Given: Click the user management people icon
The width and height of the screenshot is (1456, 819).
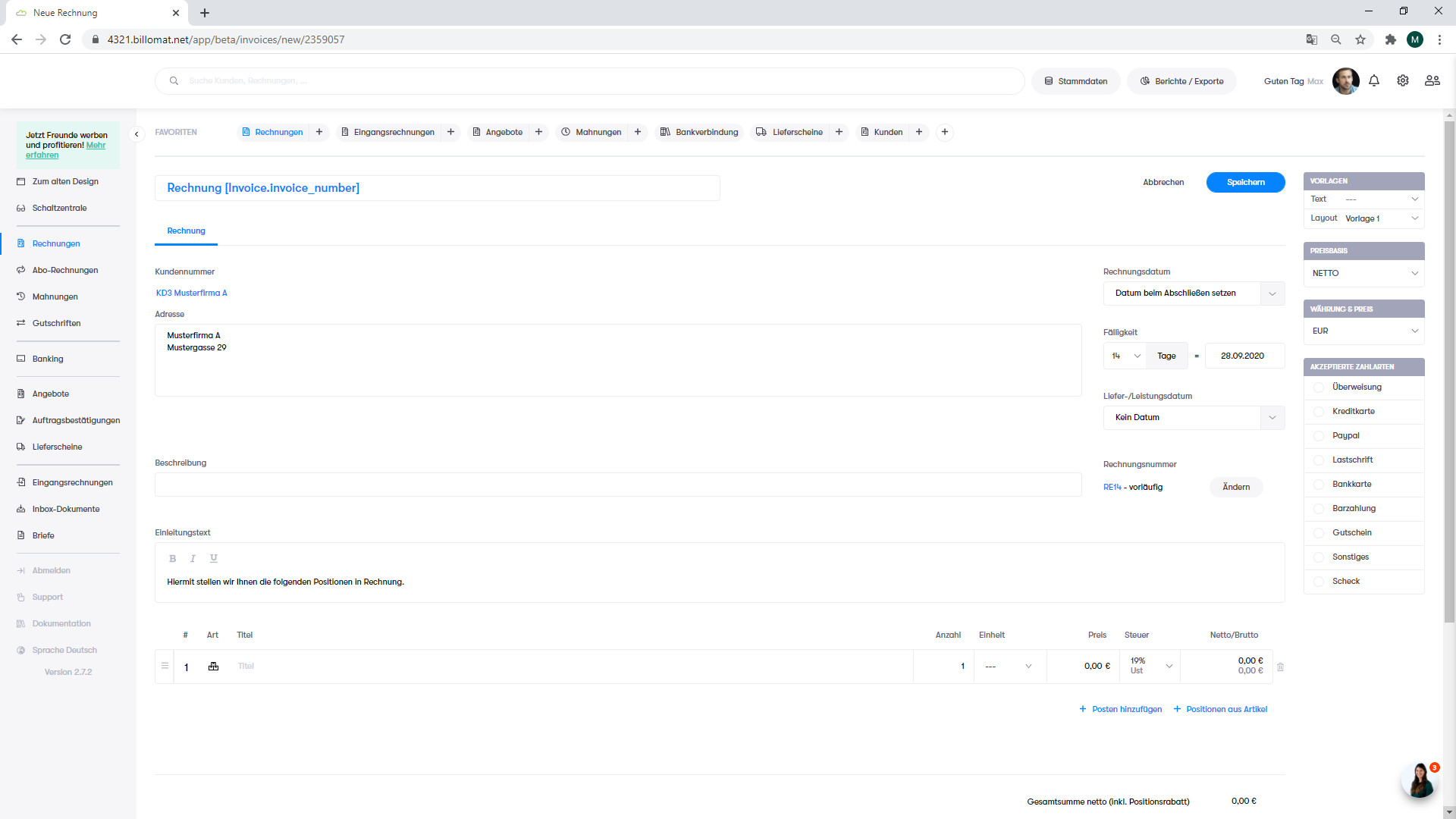Looking at the screenshot, I should [1432, 80].
